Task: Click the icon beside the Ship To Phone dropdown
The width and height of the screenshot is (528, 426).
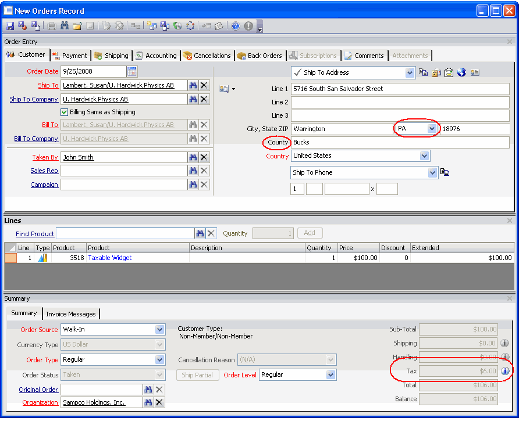Action: tap(444, 172)
